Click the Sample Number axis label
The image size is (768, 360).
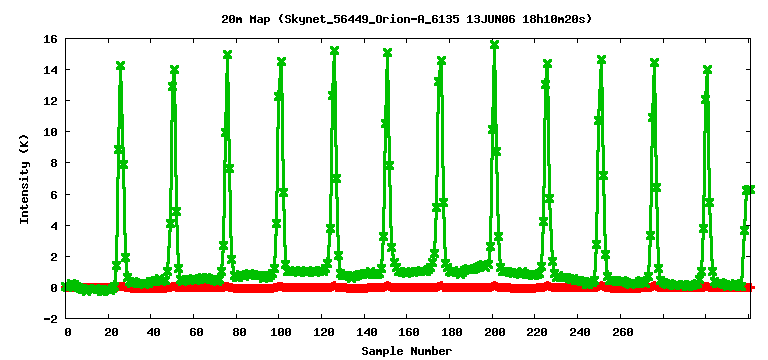click(407, 351)
